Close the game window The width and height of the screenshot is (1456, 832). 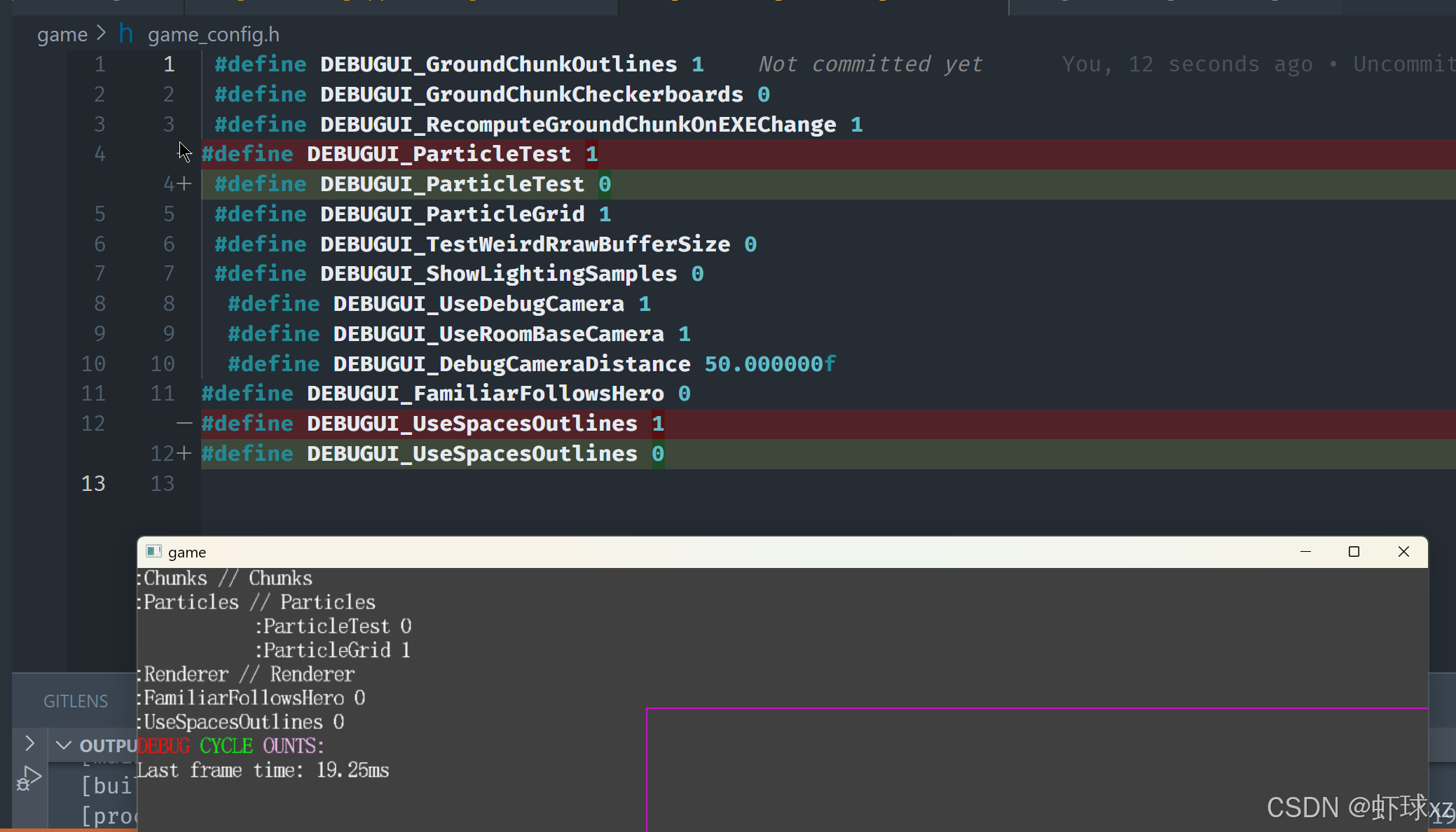[1403, 552]
